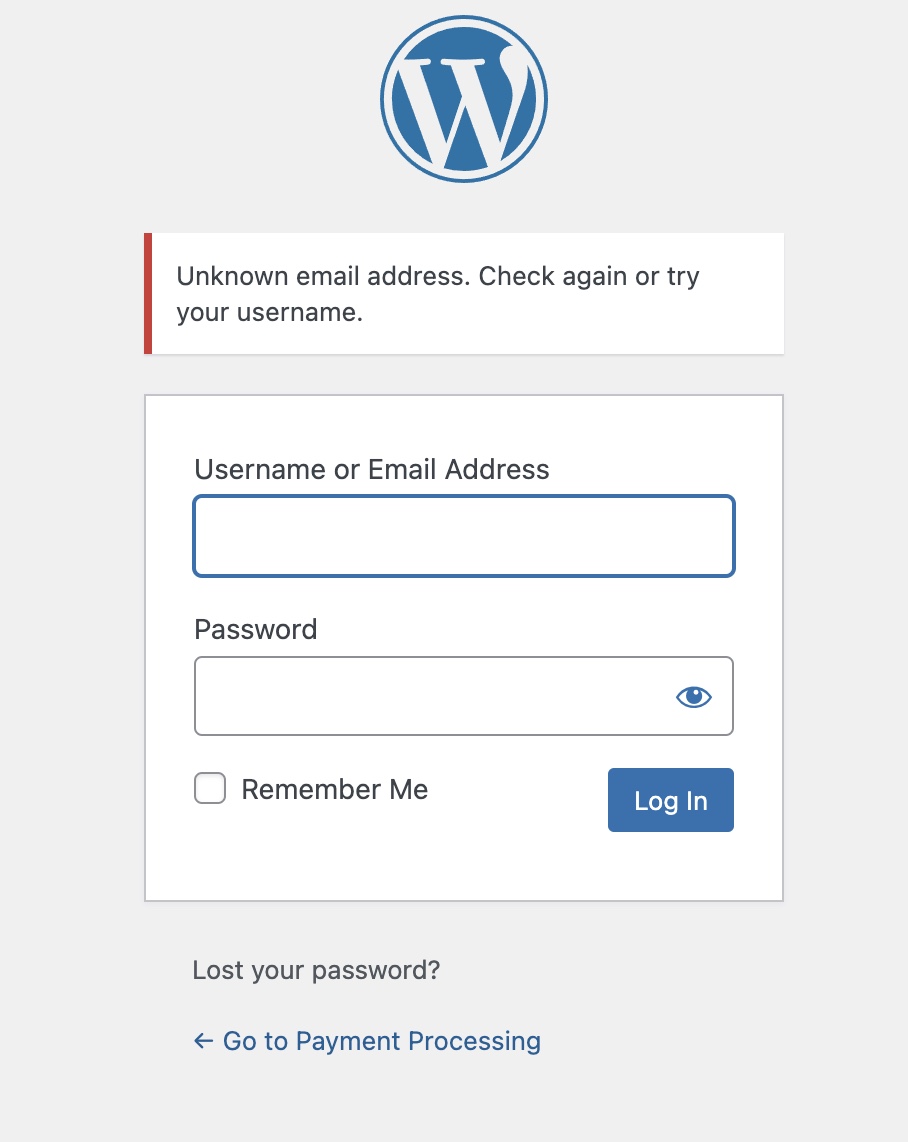Click the login form's white panel top edge
Image resolution: width=908 pixels, height=1142 pixels.
(x=464, y=397)
